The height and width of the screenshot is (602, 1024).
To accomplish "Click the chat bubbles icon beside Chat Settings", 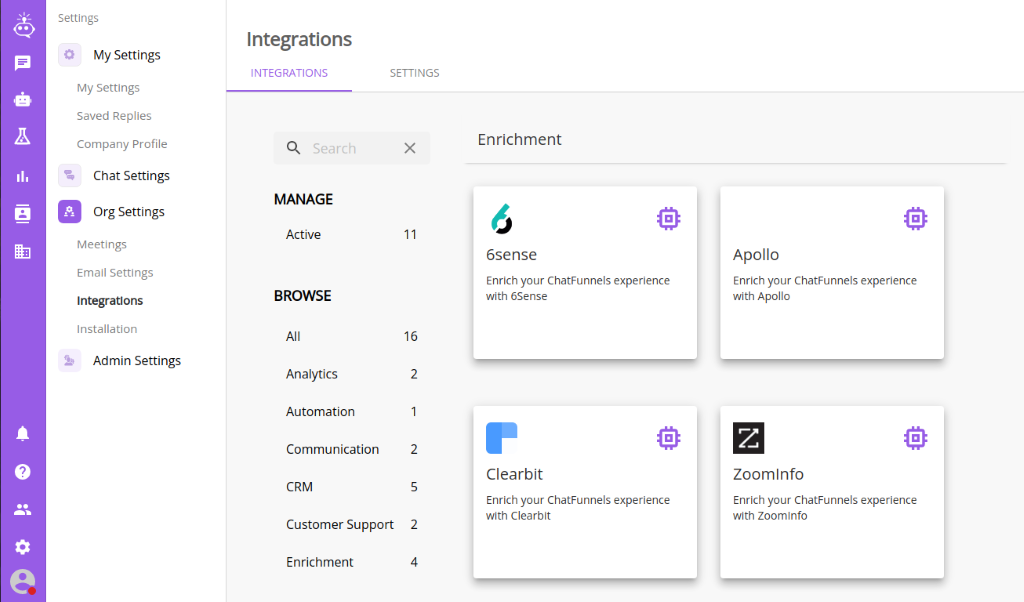I will click(69, 176).
